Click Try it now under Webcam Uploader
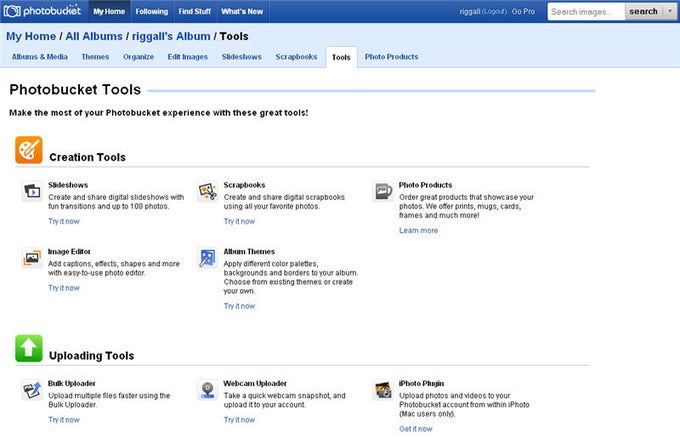The width and height of the screenshot is (680, 438). coord(239,420)
